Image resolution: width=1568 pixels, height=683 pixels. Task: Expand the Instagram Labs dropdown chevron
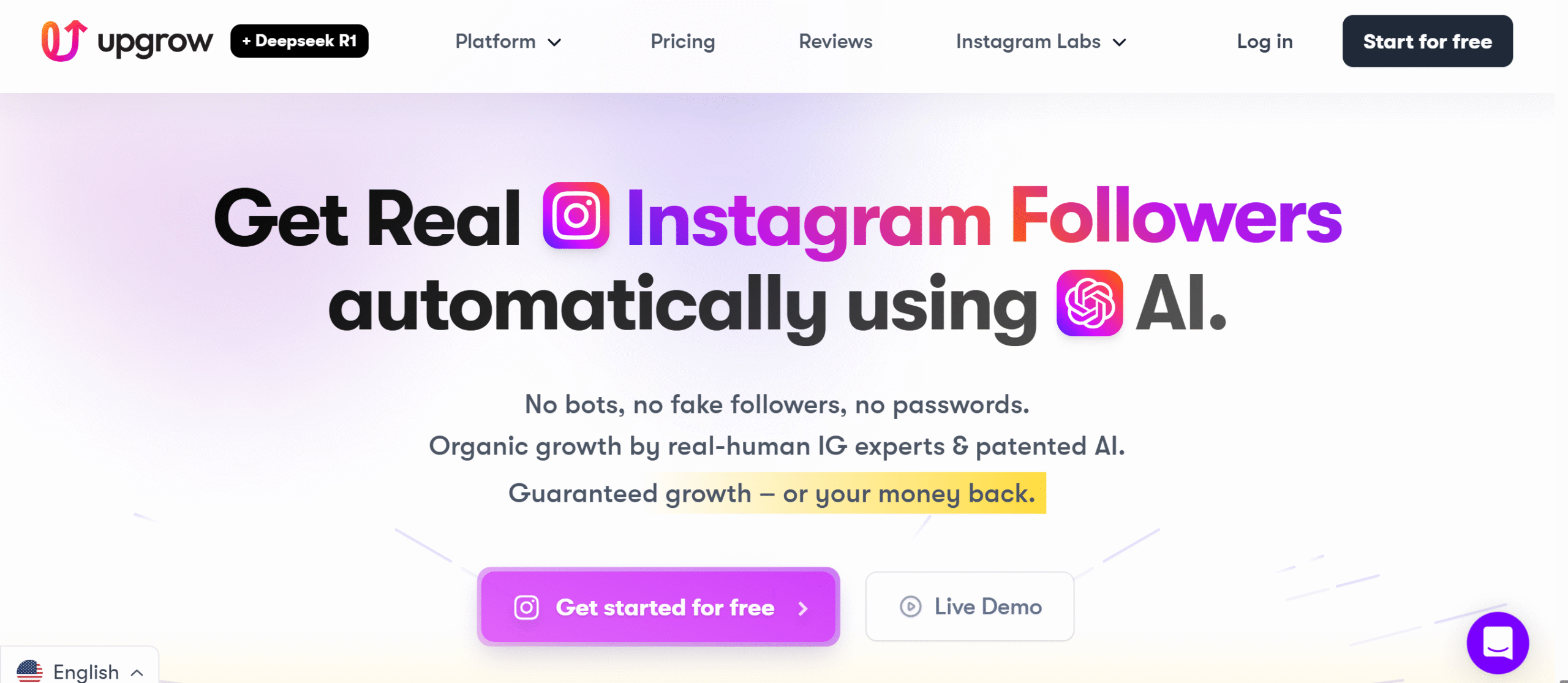1119,42
